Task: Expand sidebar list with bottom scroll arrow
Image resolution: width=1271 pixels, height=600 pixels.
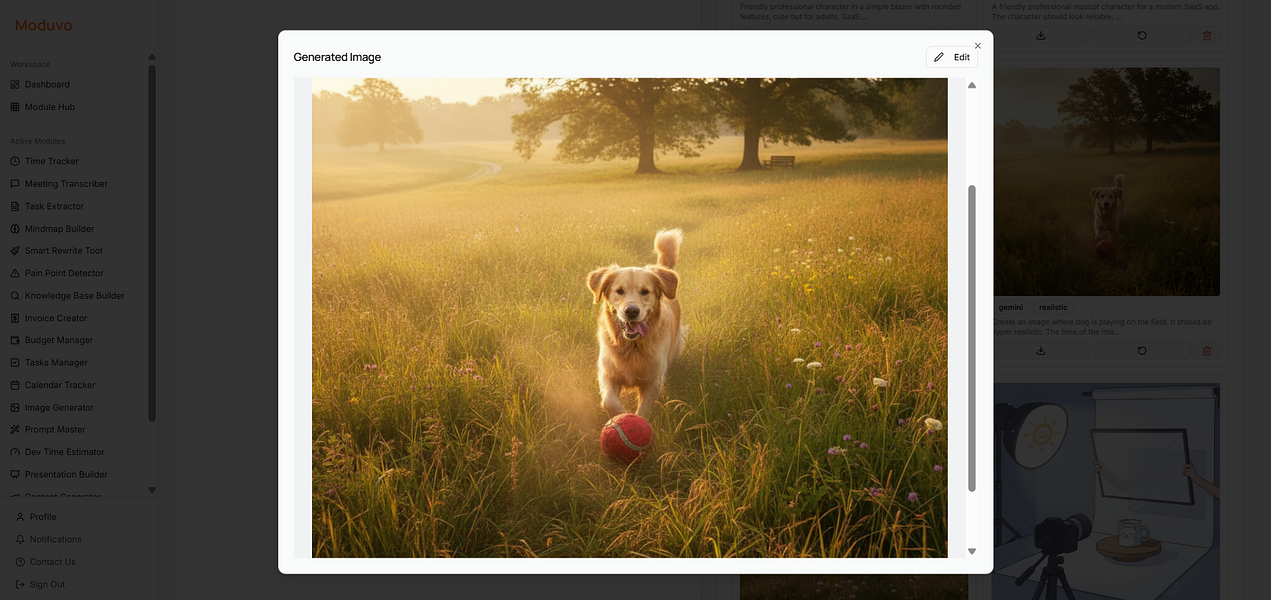Action: [152, 490]
